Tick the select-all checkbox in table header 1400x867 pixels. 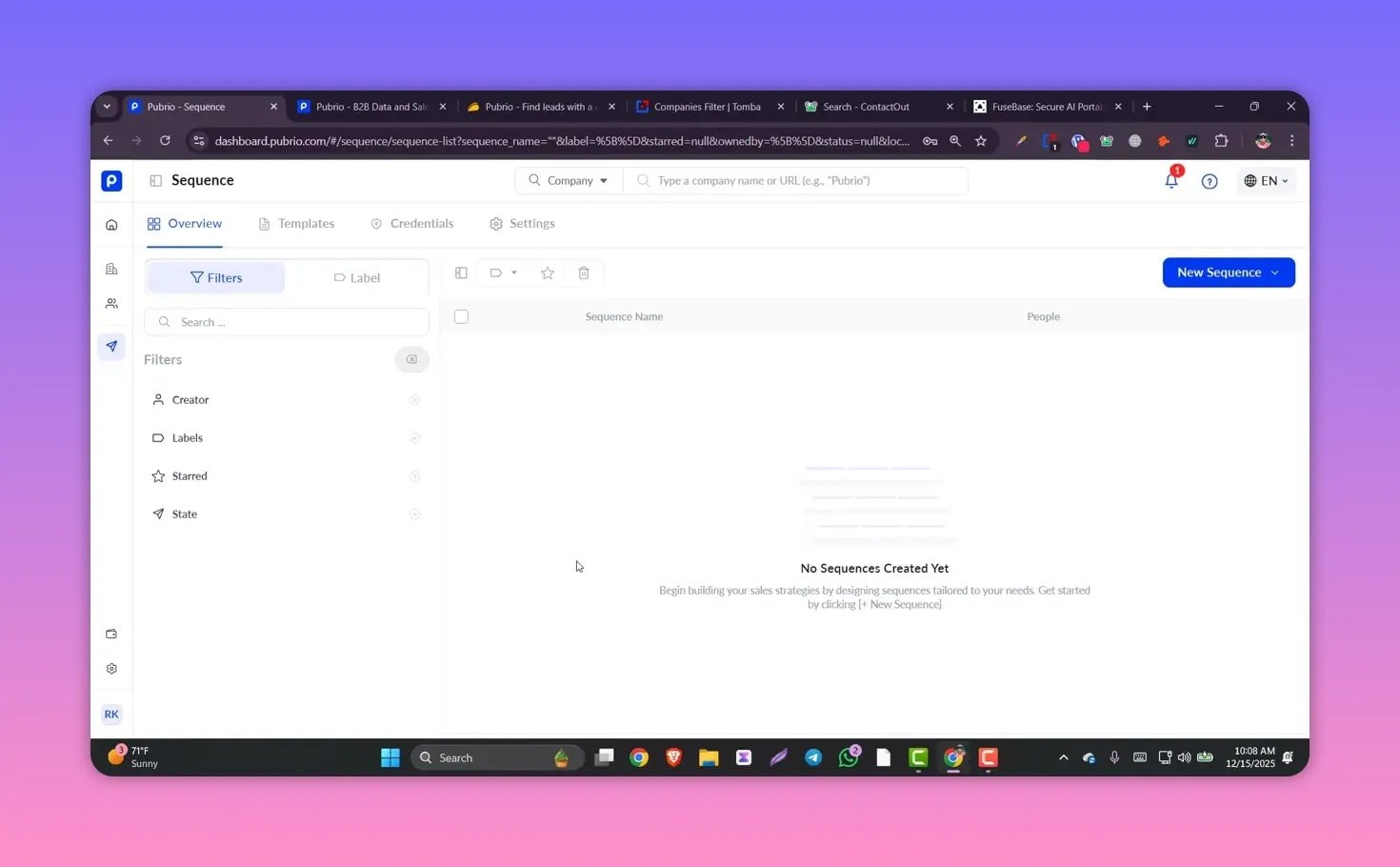[461, 316]
